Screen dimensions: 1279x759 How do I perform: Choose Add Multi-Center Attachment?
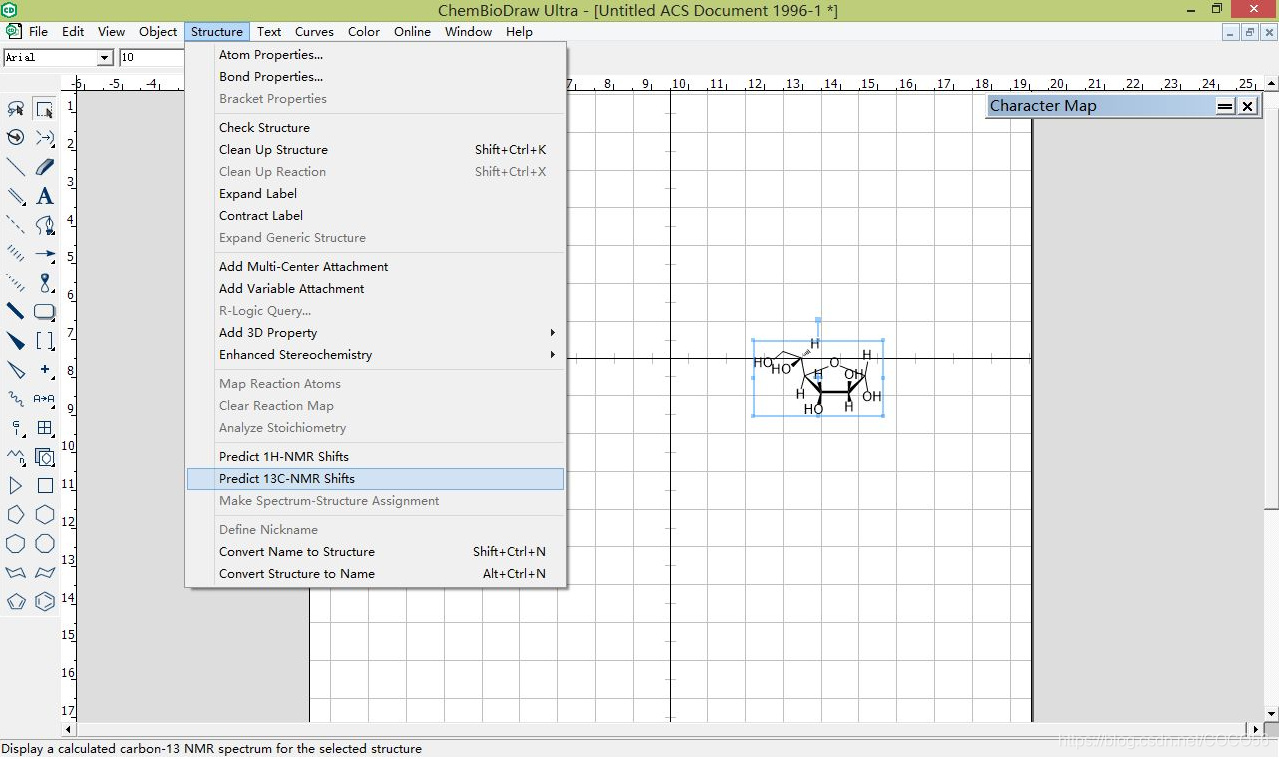click(376, 267)
